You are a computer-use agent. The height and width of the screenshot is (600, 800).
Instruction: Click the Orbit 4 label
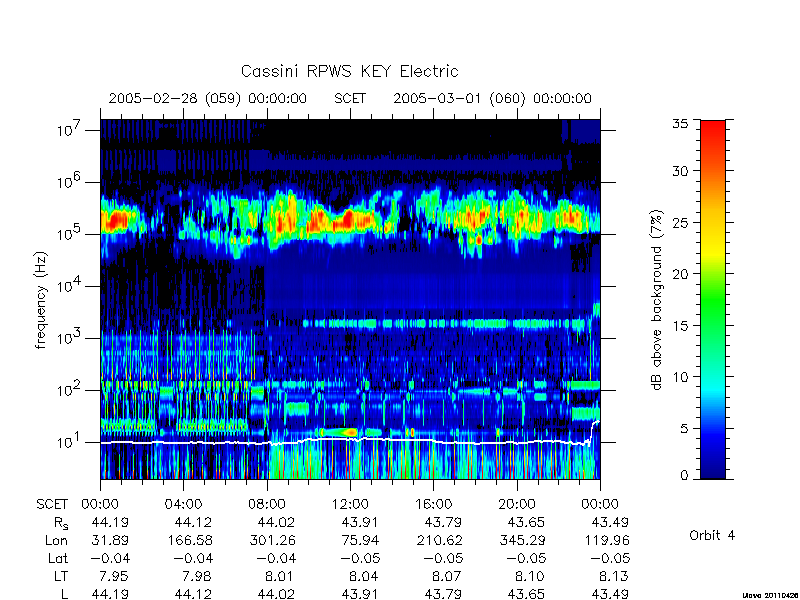(712, 535)
